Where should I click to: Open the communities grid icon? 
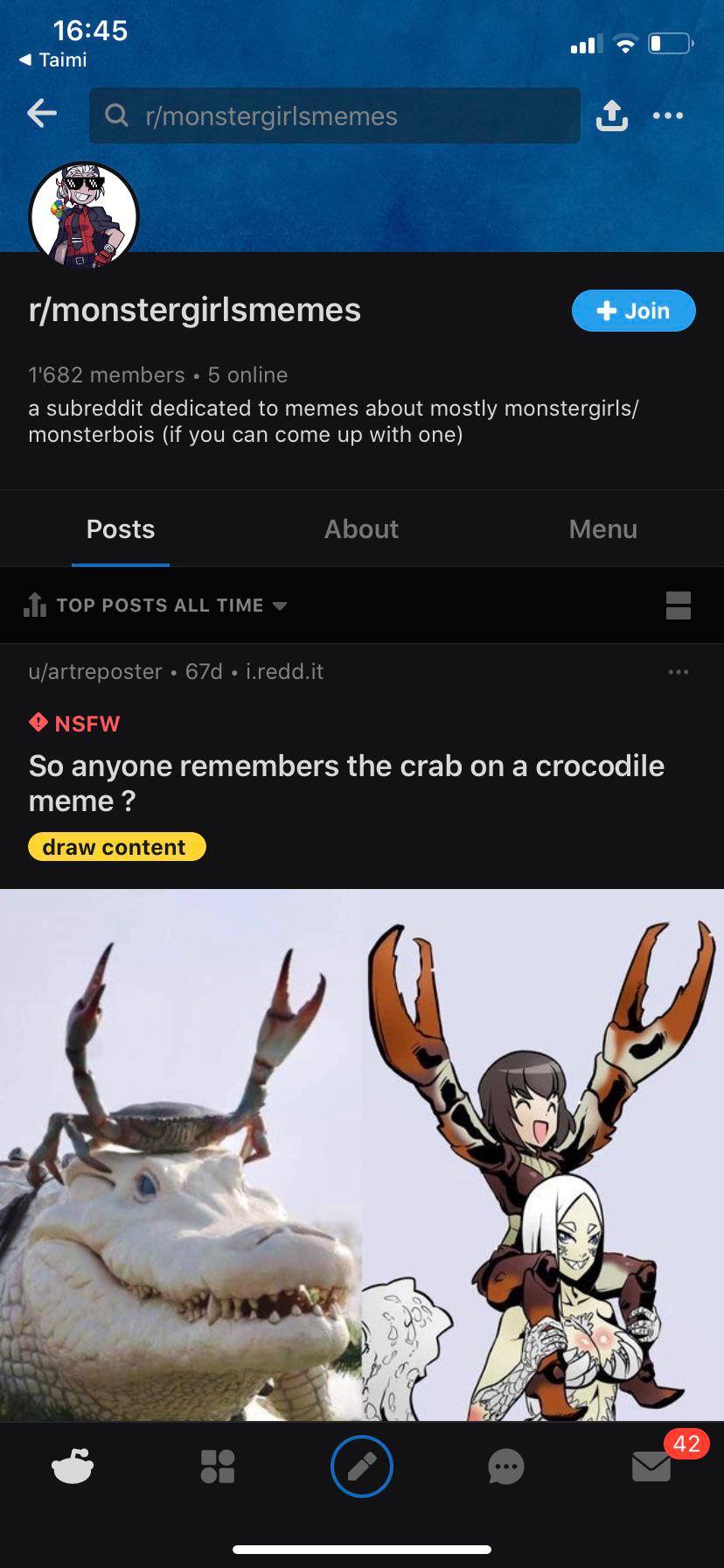(217, 1466)
